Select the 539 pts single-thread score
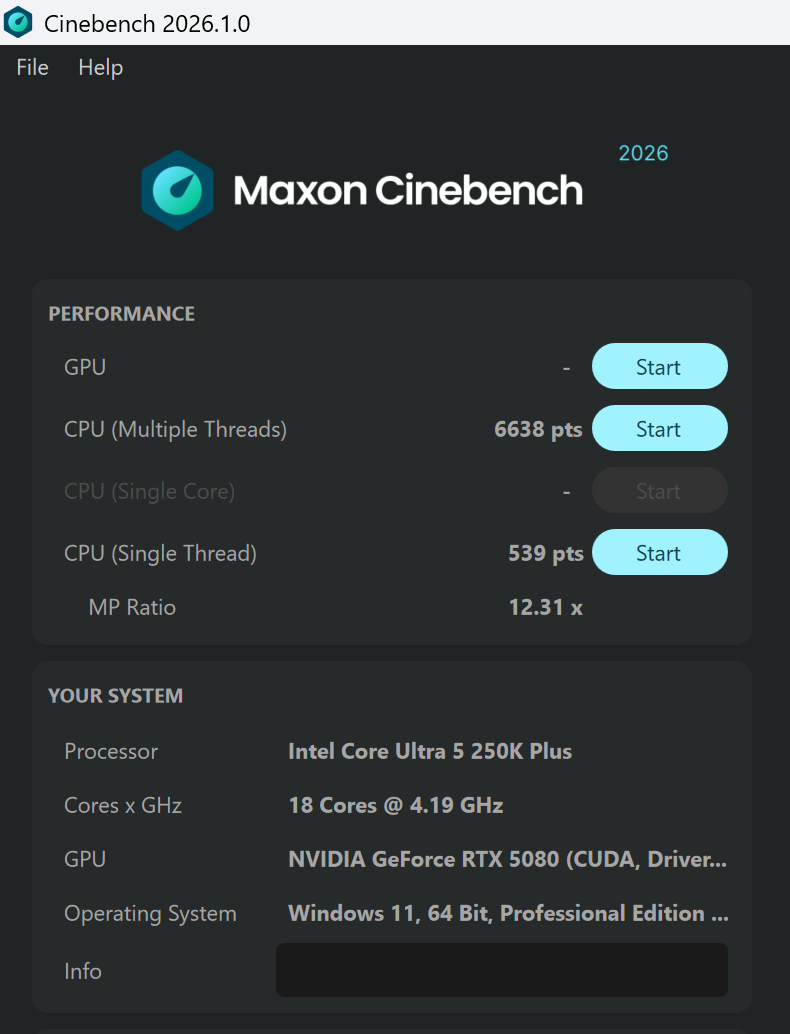 pos(545,552)
